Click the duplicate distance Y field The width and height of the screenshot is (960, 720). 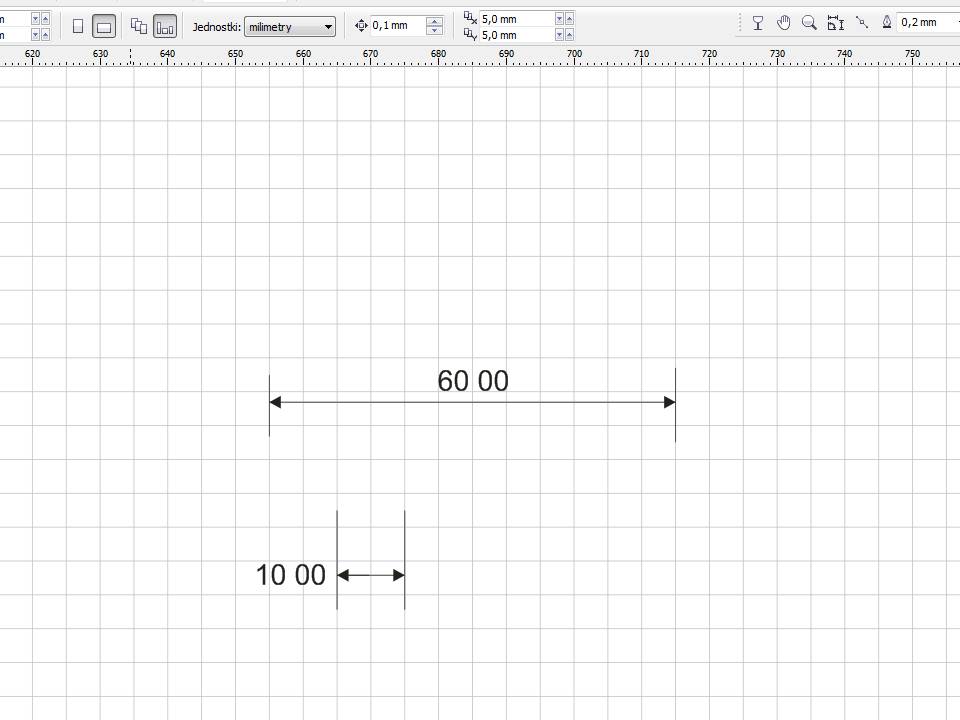pos(515,35)
